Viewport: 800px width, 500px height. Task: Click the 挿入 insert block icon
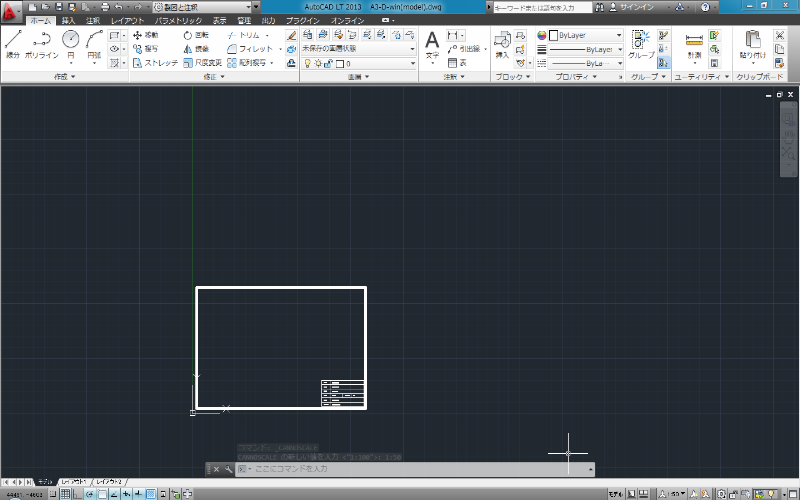pyautogui.click(x=503, y=45)
